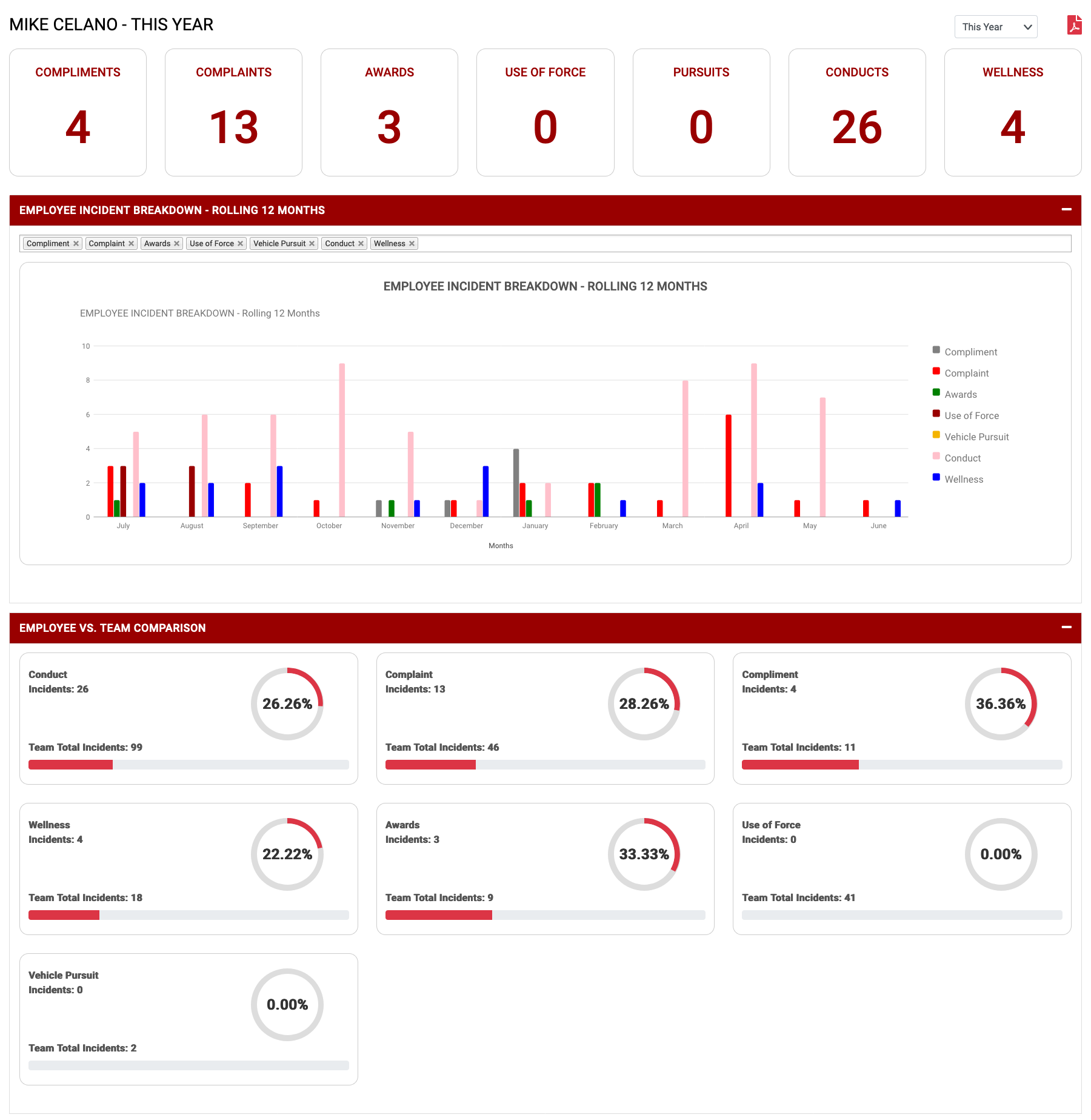The width and height of the screenshot is (1091, 1120).
Task: Click the incident type filter input field
Action: tap(727, 244)
